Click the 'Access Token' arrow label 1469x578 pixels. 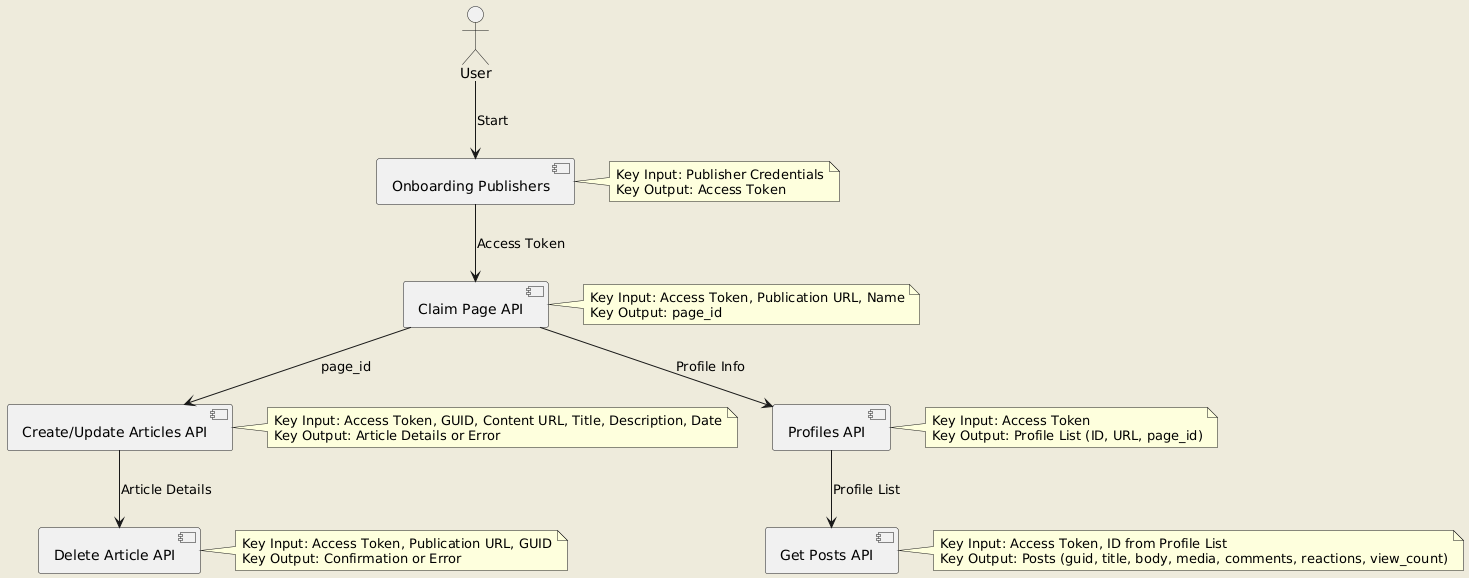pos(521,244)
